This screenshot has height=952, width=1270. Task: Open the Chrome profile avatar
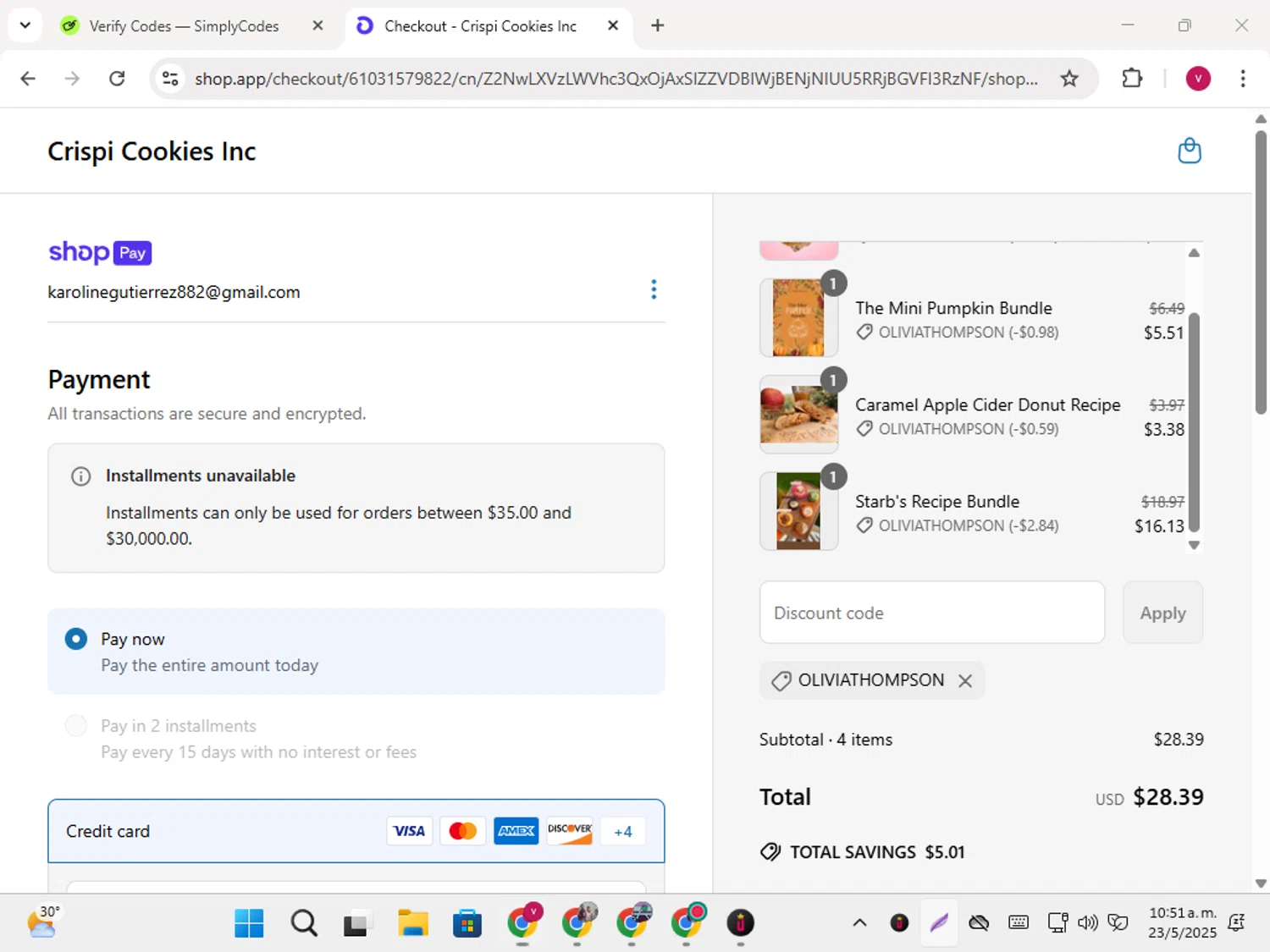tap(1198, 79)
